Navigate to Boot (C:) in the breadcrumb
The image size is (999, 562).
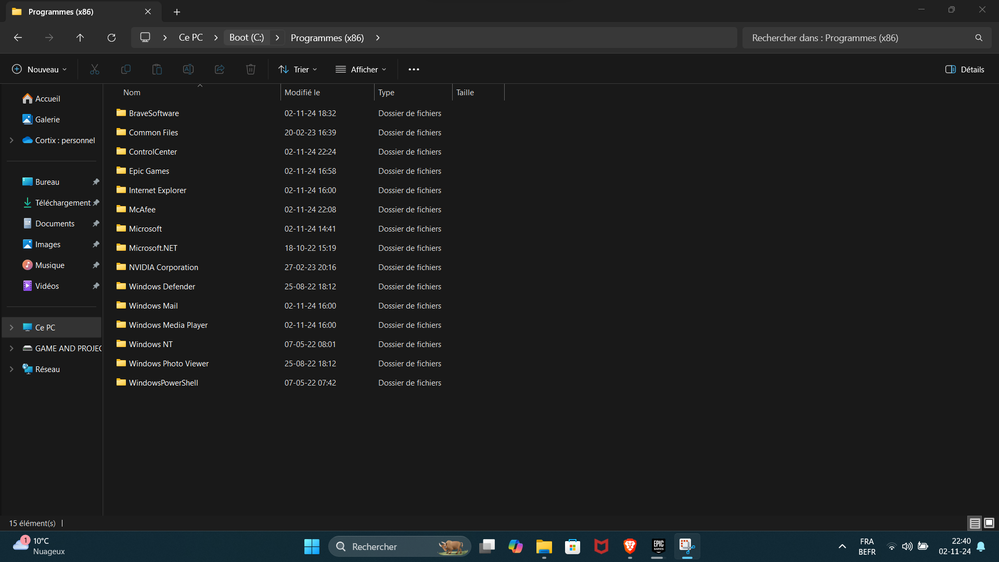click(x=246, y=38)
